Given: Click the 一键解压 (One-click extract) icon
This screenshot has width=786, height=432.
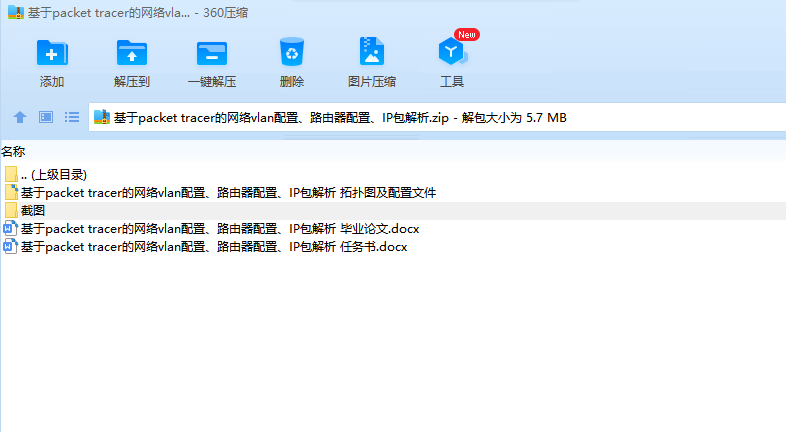Looking at the screenshot, I should [x=212, y=54].
